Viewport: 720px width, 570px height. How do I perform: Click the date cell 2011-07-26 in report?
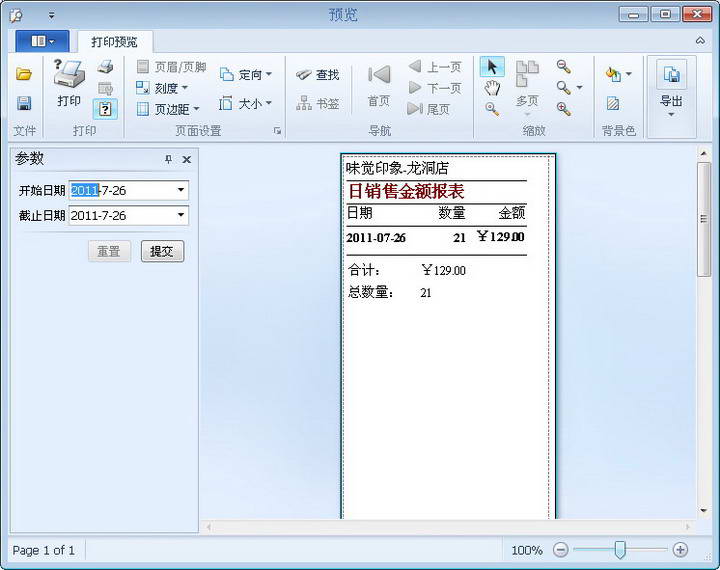click(376, 238)
